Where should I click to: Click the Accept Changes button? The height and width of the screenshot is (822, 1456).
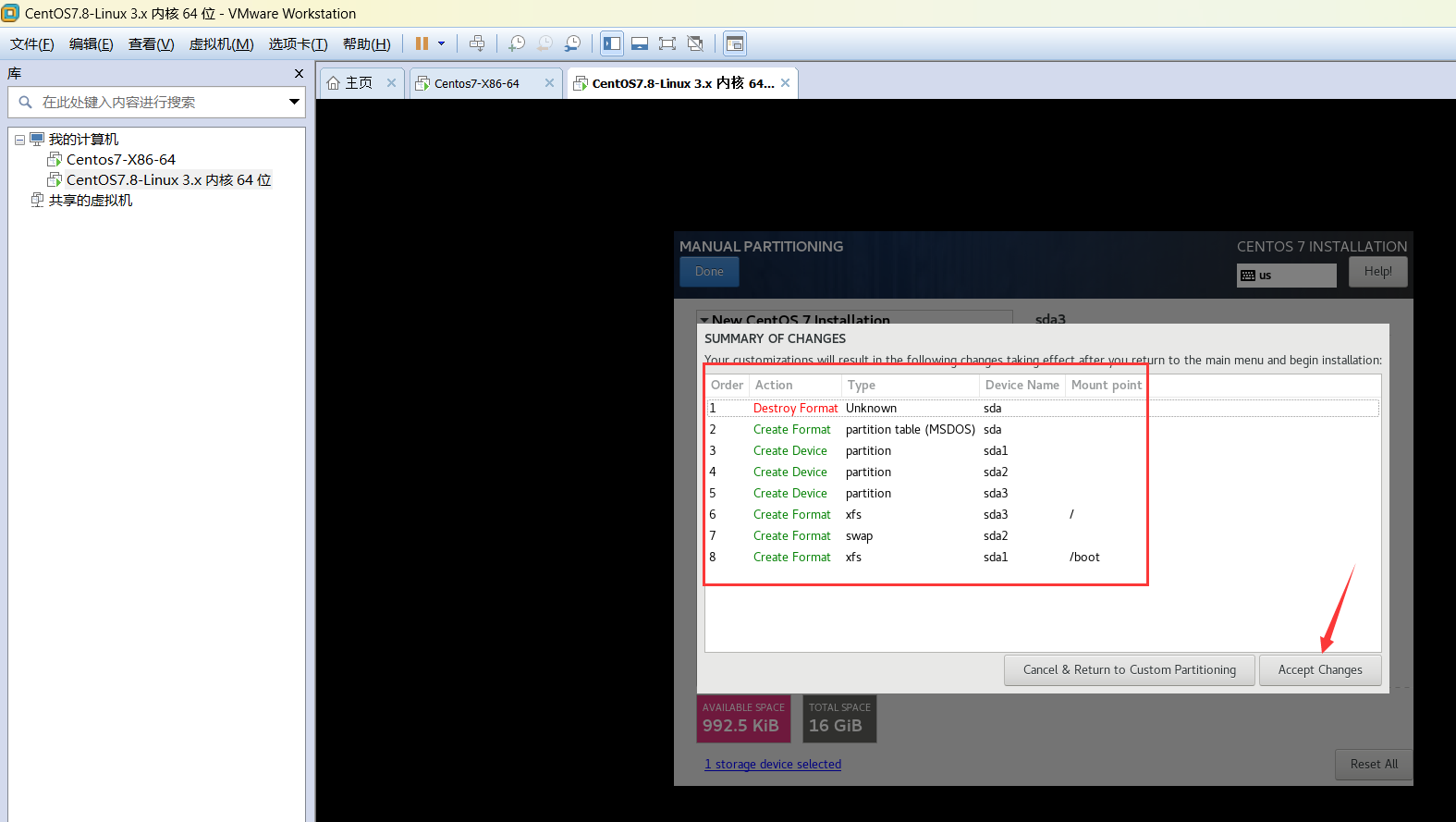pyautogui.click(x=1320, y=670)
